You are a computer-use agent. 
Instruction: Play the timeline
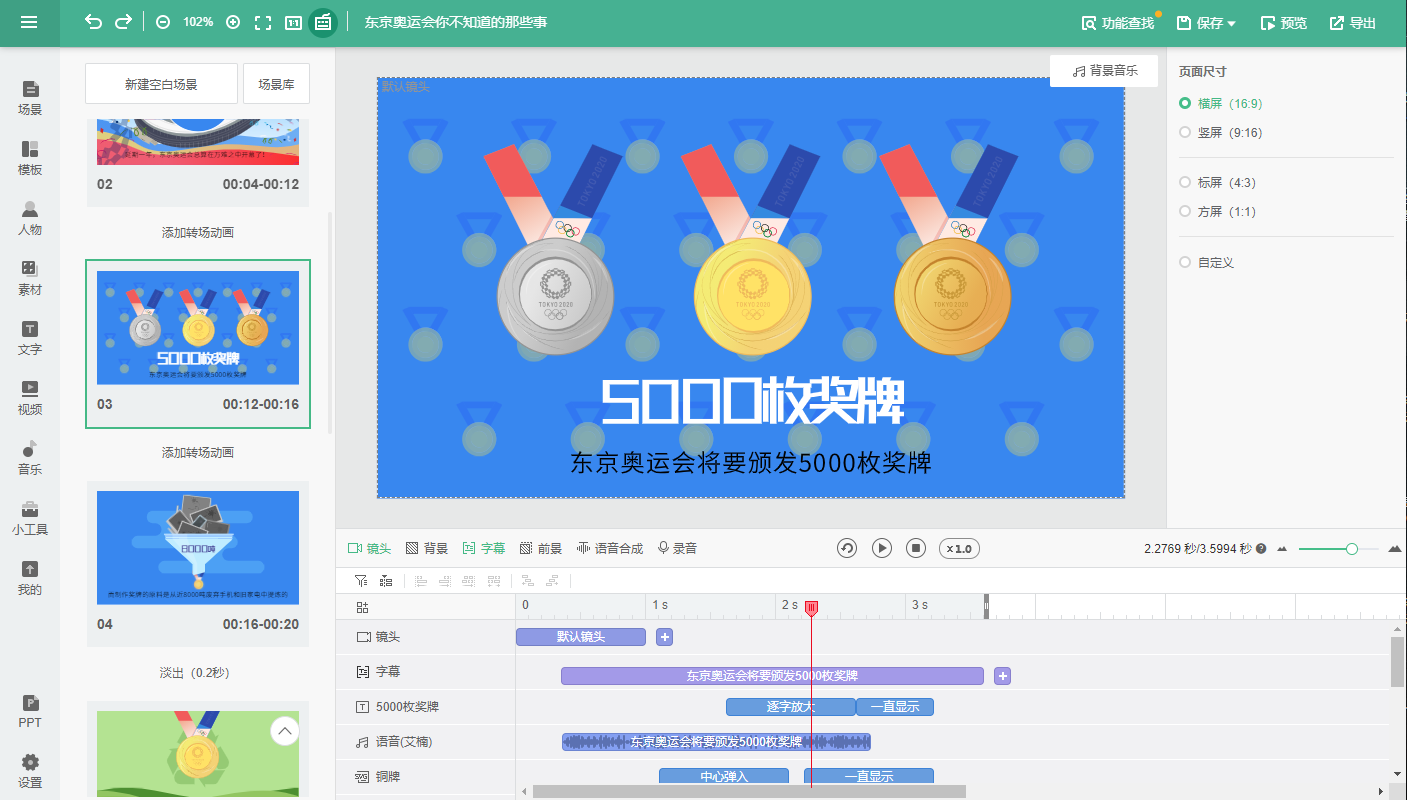point(882,548)
